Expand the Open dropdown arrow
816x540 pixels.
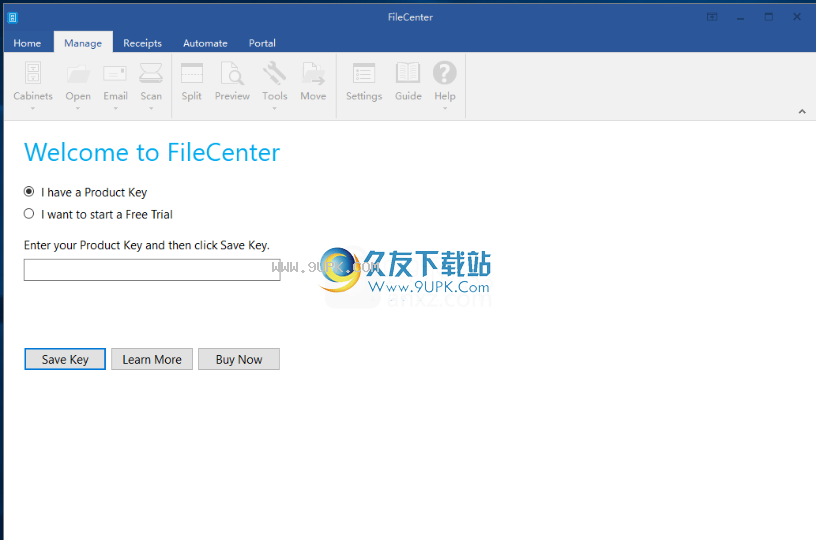(x=78, y=108)
